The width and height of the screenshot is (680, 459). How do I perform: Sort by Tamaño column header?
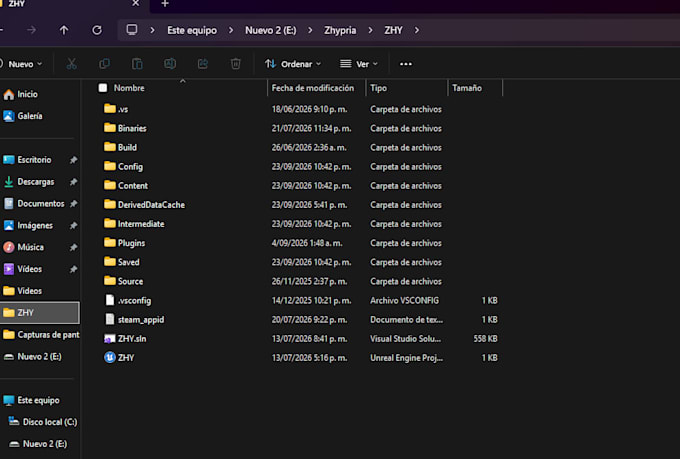pos(467,88)
